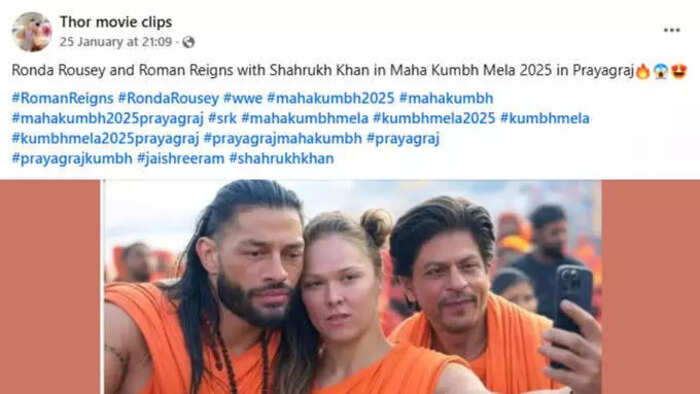Open the #mahakumbh2025 hashtag

[330, 98]
